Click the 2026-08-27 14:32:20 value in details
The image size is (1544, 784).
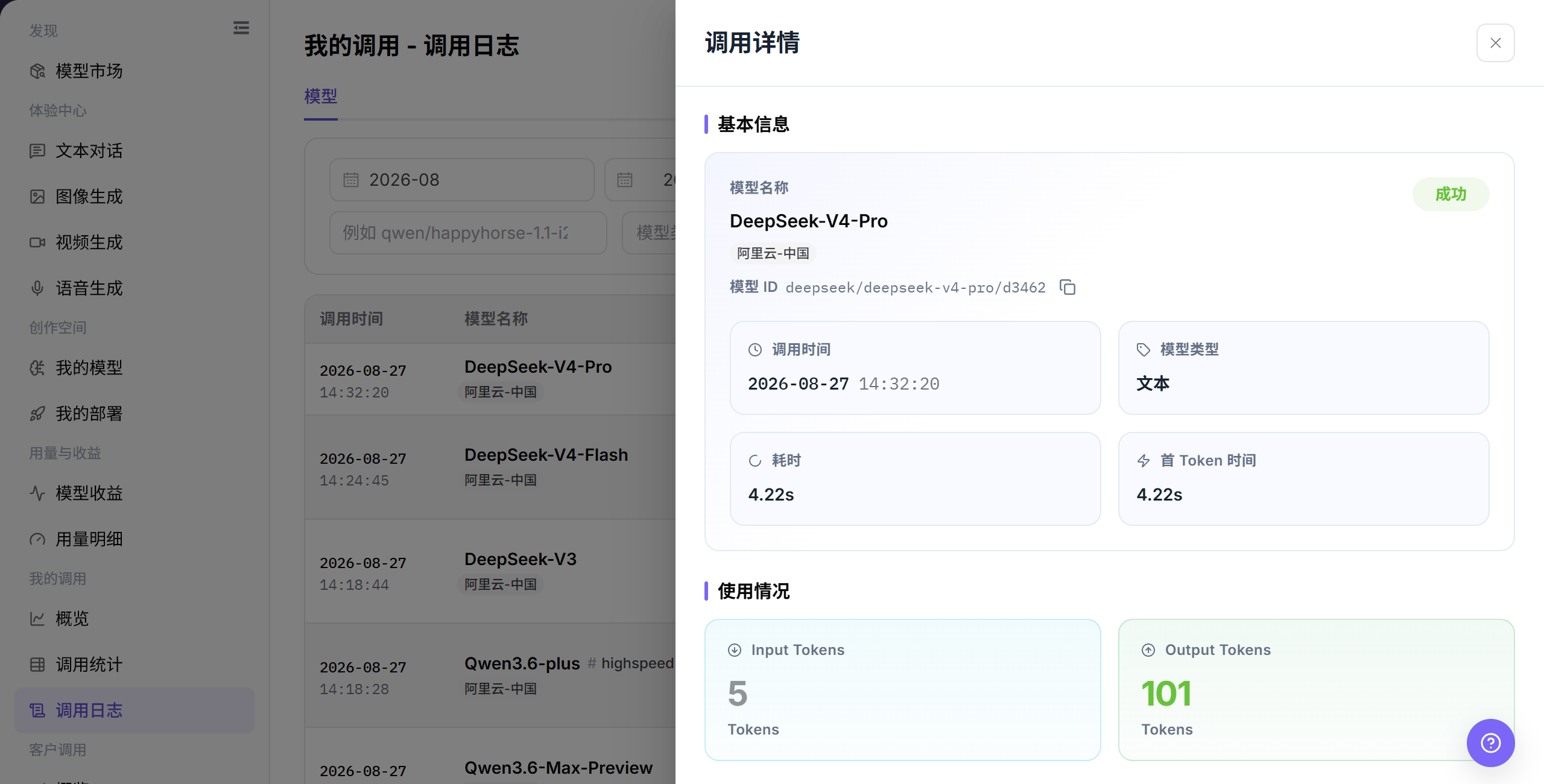click(844, 384)
